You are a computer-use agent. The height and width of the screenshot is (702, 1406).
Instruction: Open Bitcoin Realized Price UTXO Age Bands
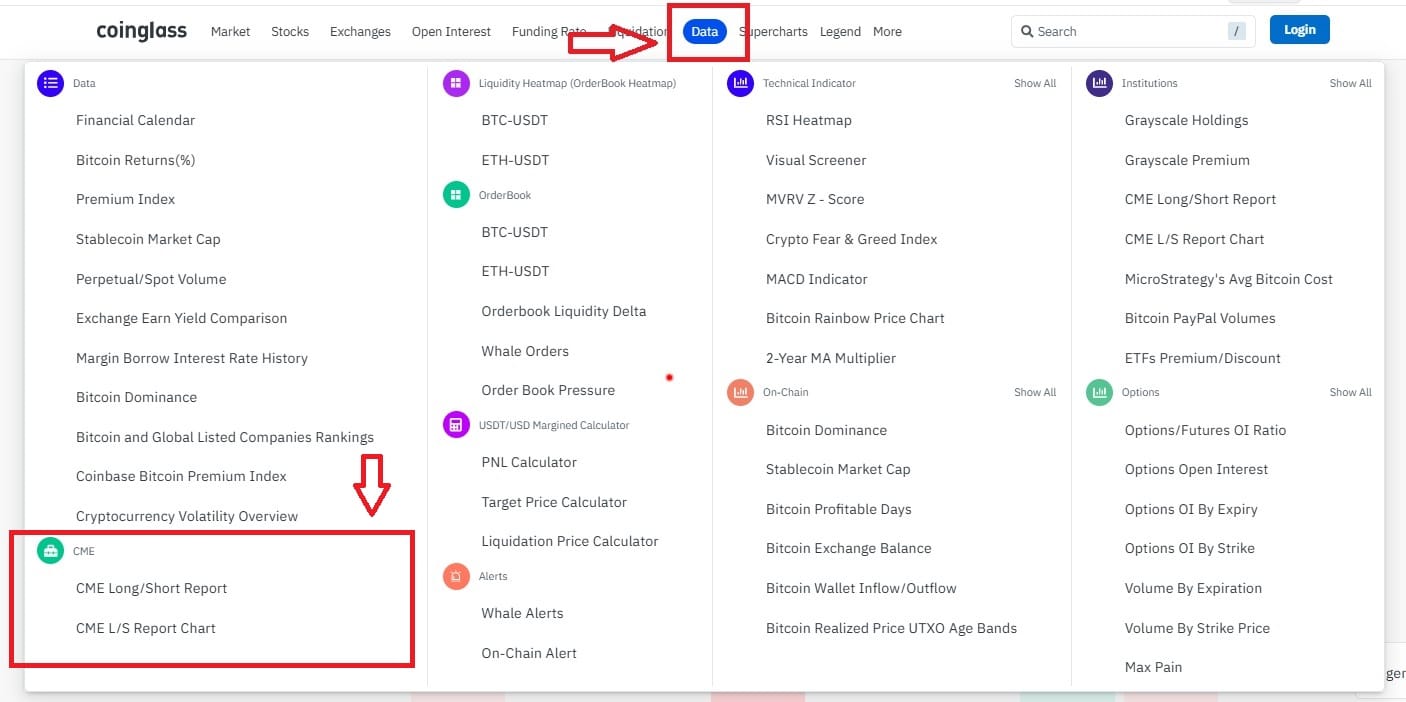pos(891,628)
